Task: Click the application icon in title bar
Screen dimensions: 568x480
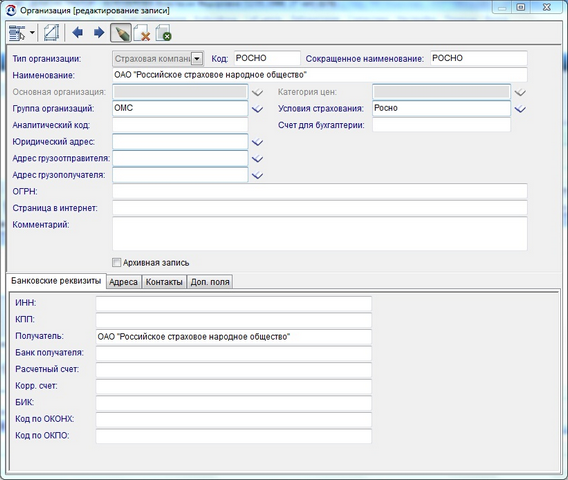Action: coord(11,11)
